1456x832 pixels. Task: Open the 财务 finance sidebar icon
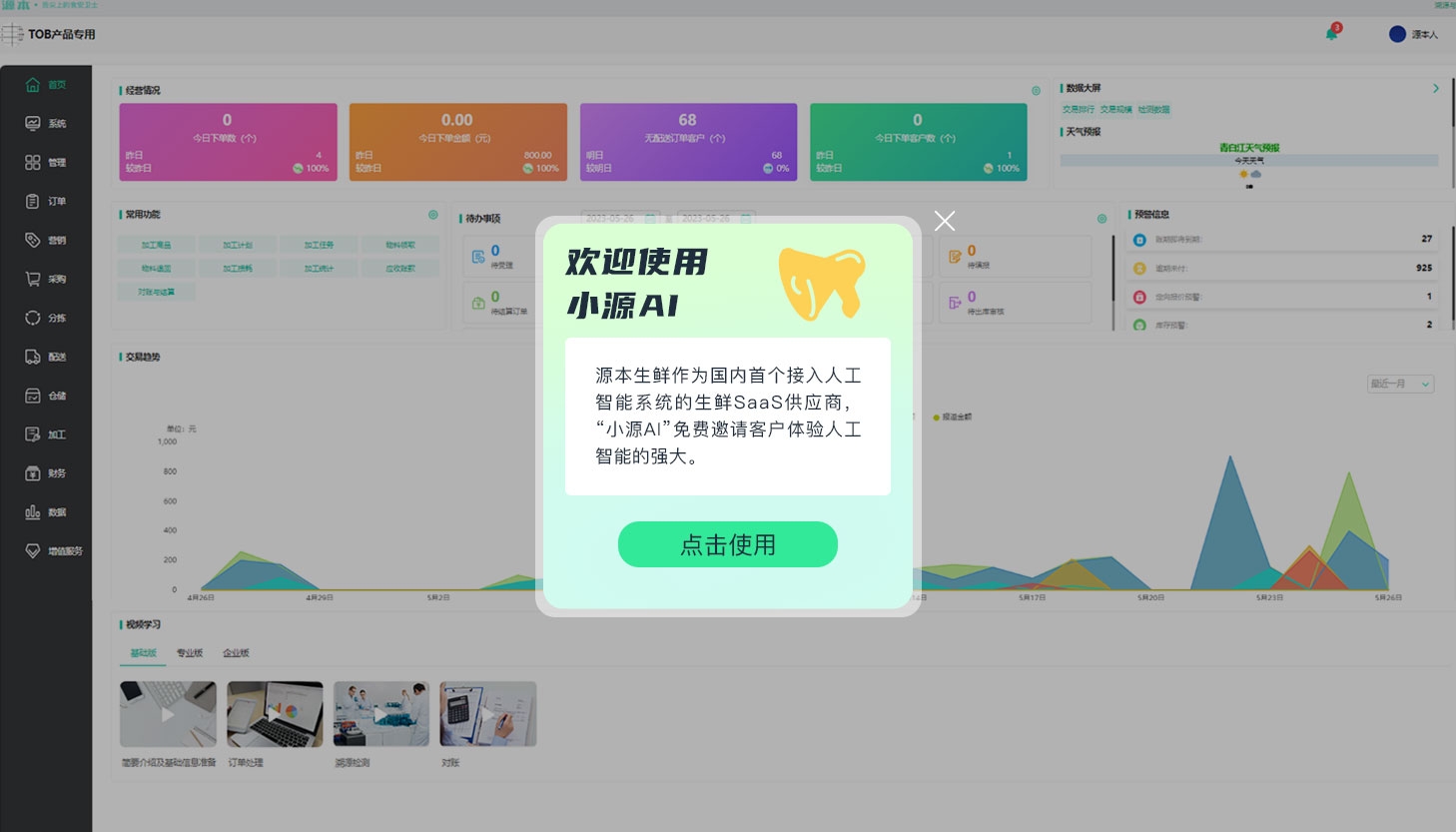33,473
